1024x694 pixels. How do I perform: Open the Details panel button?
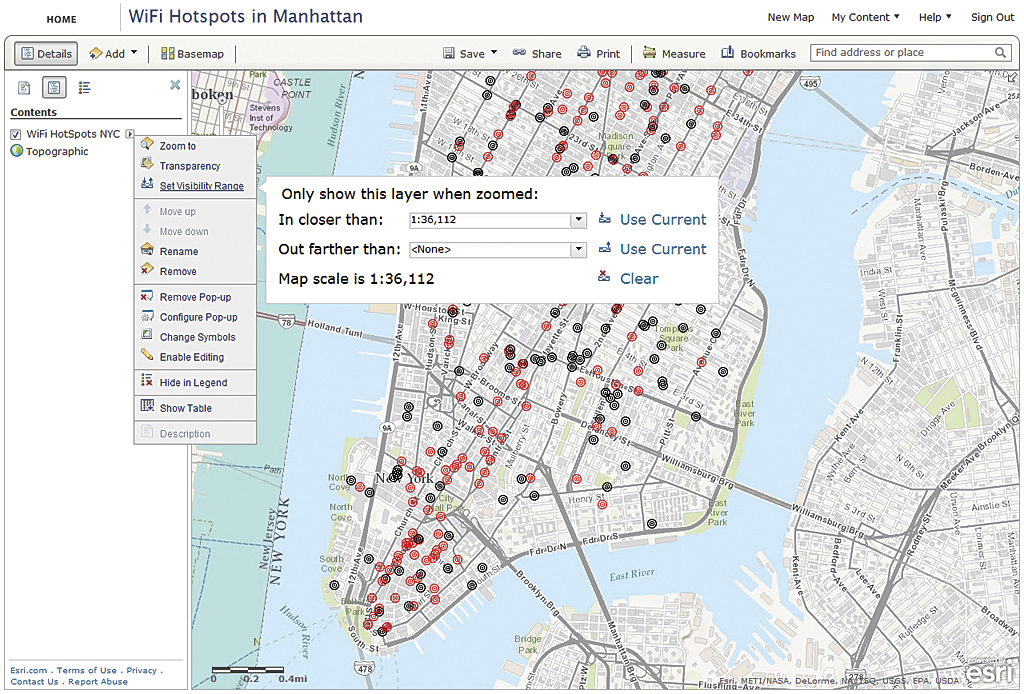tap(46, 54)
